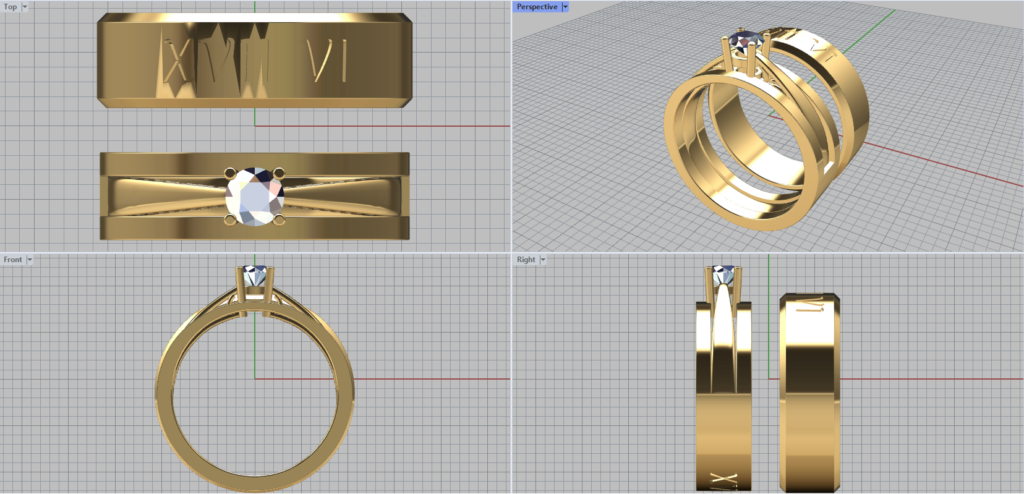Screen dimensions: 1024x494
Task: Open the Front viewport dropdown arrow
Action: click(x=29, y=259)
